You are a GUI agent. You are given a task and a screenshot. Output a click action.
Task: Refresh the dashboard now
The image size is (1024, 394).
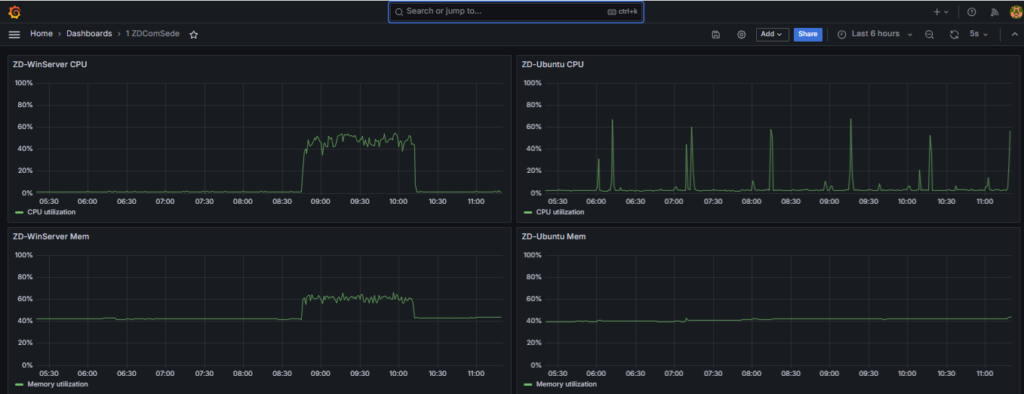pyautogui.click(x=953, y=35)
